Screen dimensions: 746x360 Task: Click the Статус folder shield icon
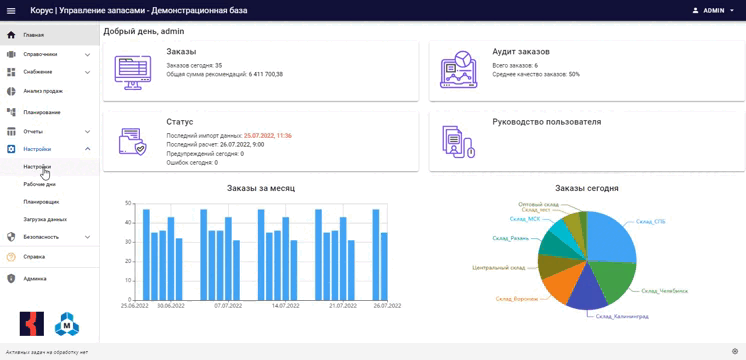tap(132, 141)
